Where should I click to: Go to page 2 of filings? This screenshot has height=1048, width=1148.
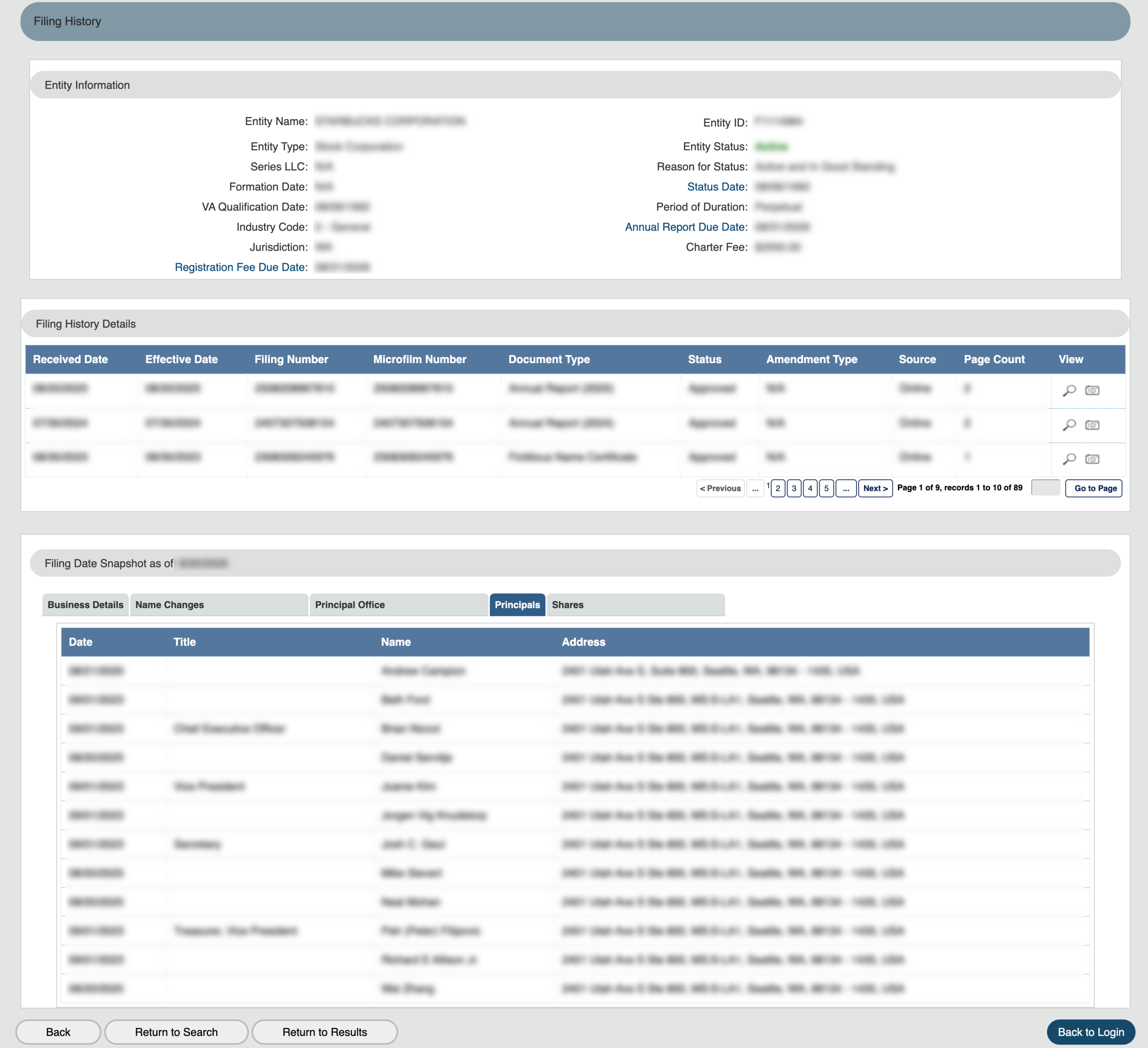click(x=778, y=489)
